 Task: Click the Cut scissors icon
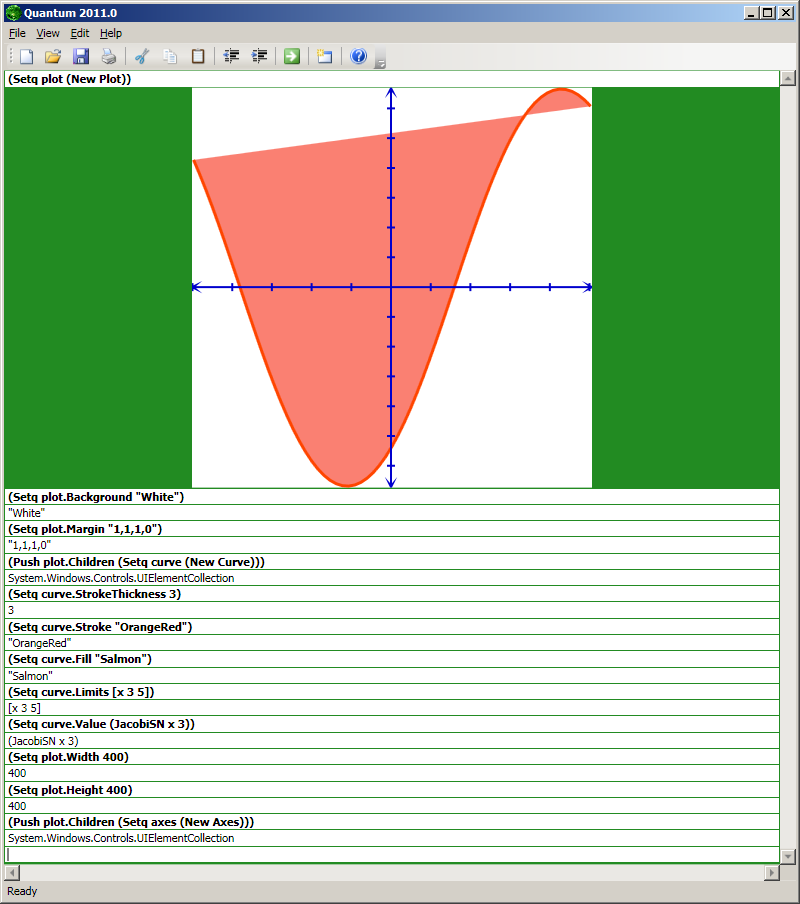[142, 56]
